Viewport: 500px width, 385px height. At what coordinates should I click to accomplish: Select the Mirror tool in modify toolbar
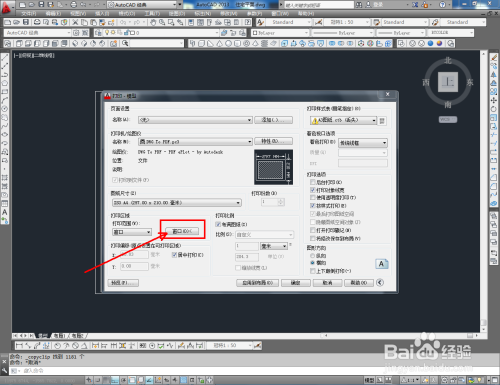494,75
